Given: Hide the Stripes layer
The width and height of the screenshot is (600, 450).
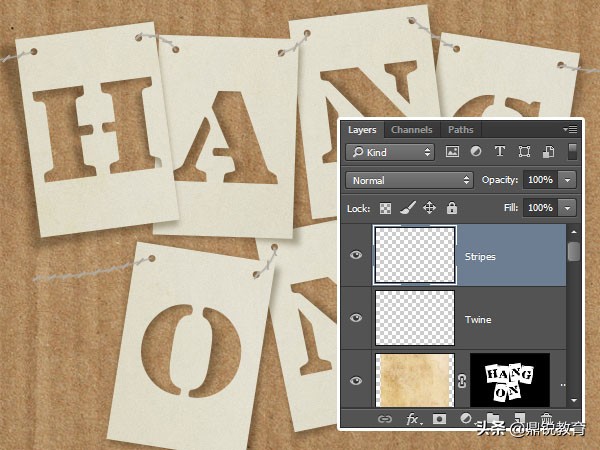Looking at the screenshot, I should point(356,256).
